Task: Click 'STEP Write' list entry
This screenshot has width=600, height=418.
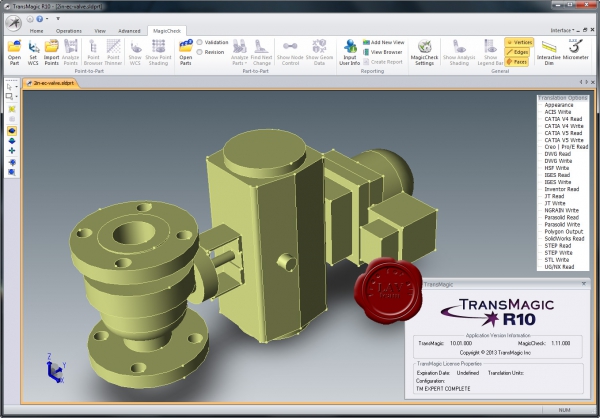Action: [x=558, y=253]
